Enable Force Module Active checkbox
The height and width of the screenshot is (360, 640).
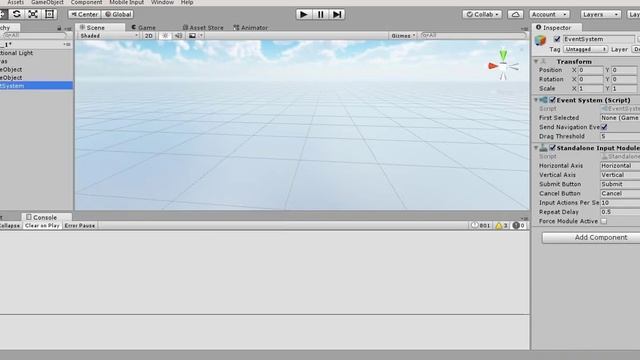604,221
